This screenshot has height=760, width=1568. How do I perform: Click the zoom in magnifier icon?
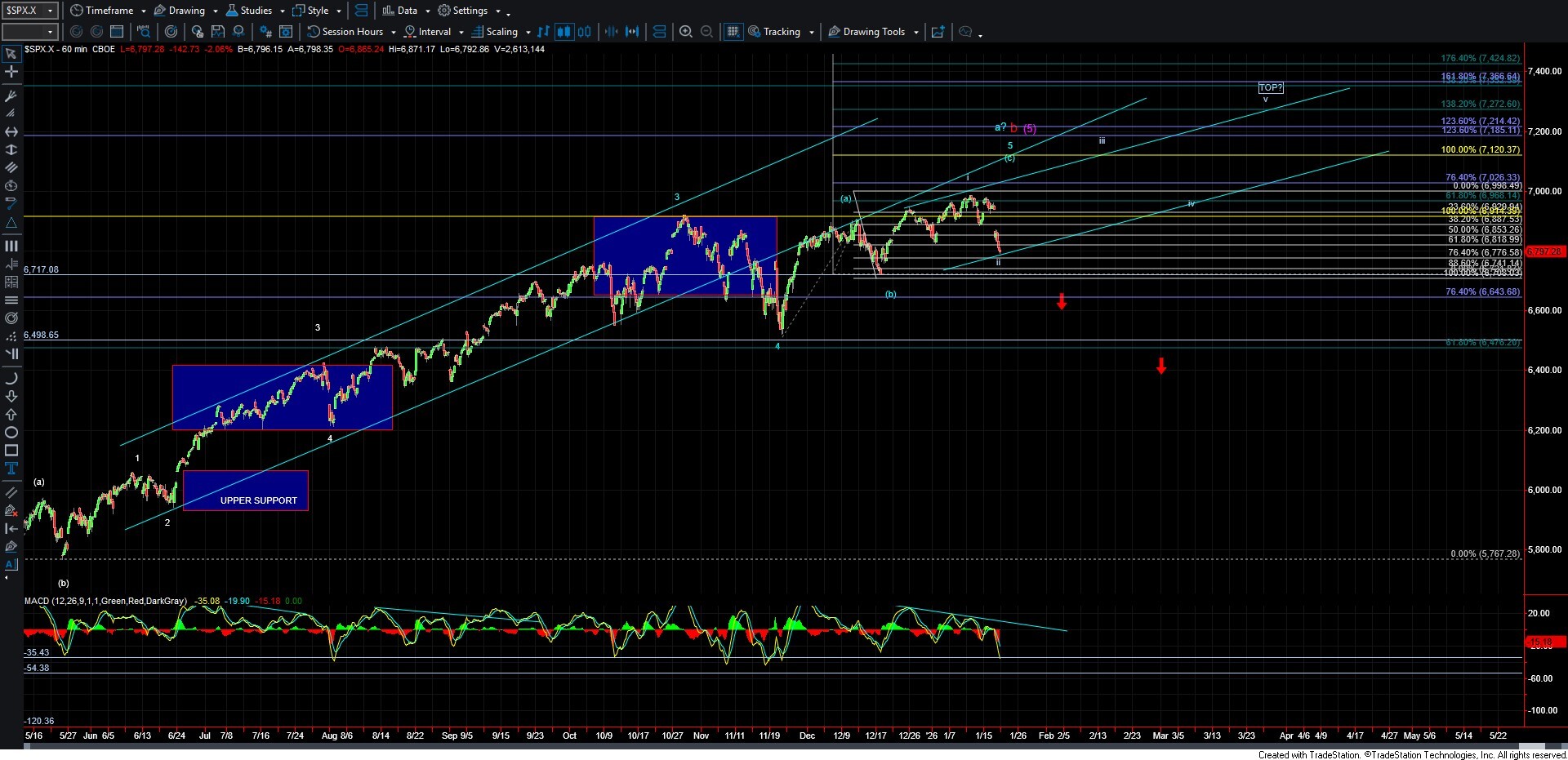click(x=686, y=32)
